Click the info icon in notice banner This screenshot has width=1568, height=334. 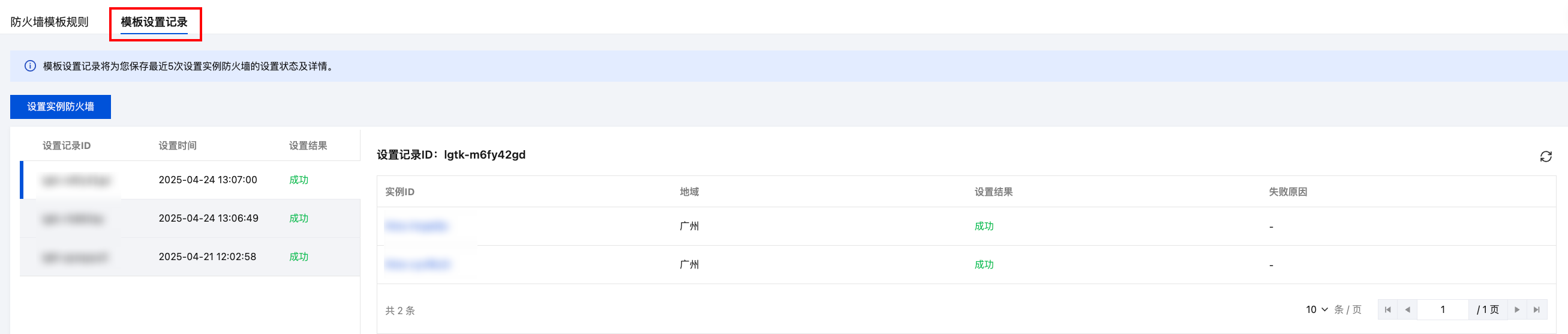click(x=30, y=66)
